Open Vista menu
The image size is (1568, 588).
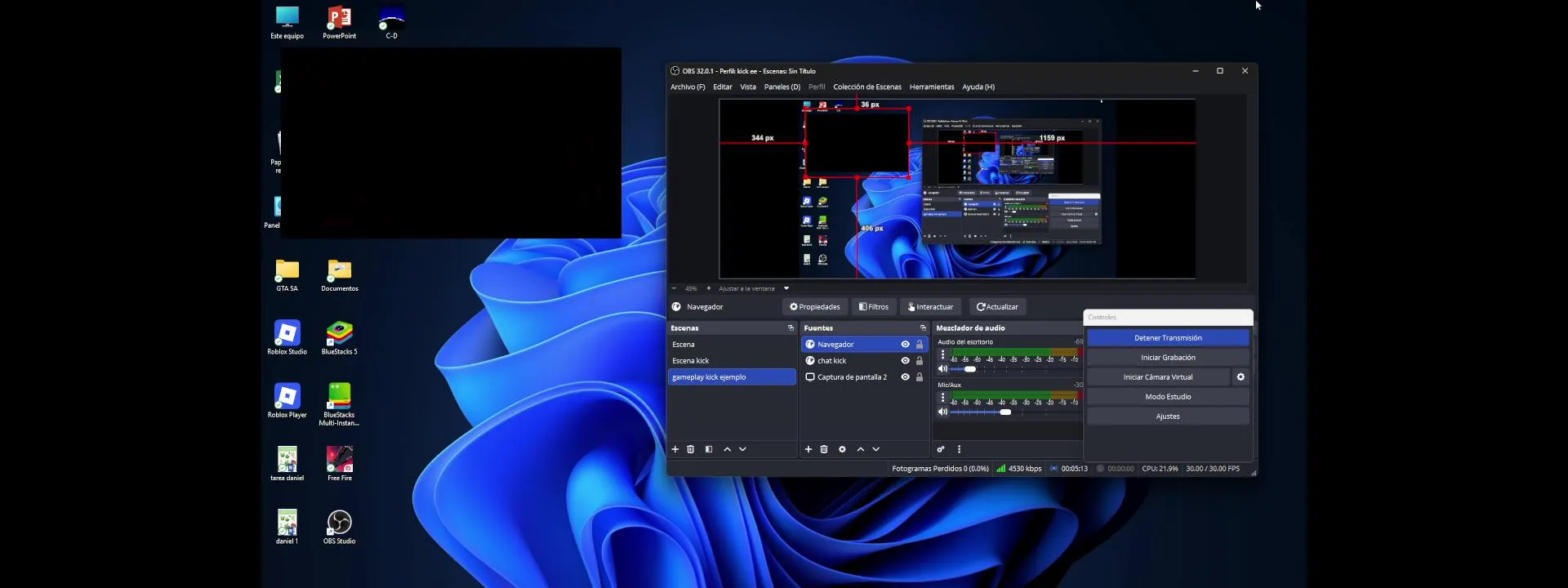click(x=748, y=87)
